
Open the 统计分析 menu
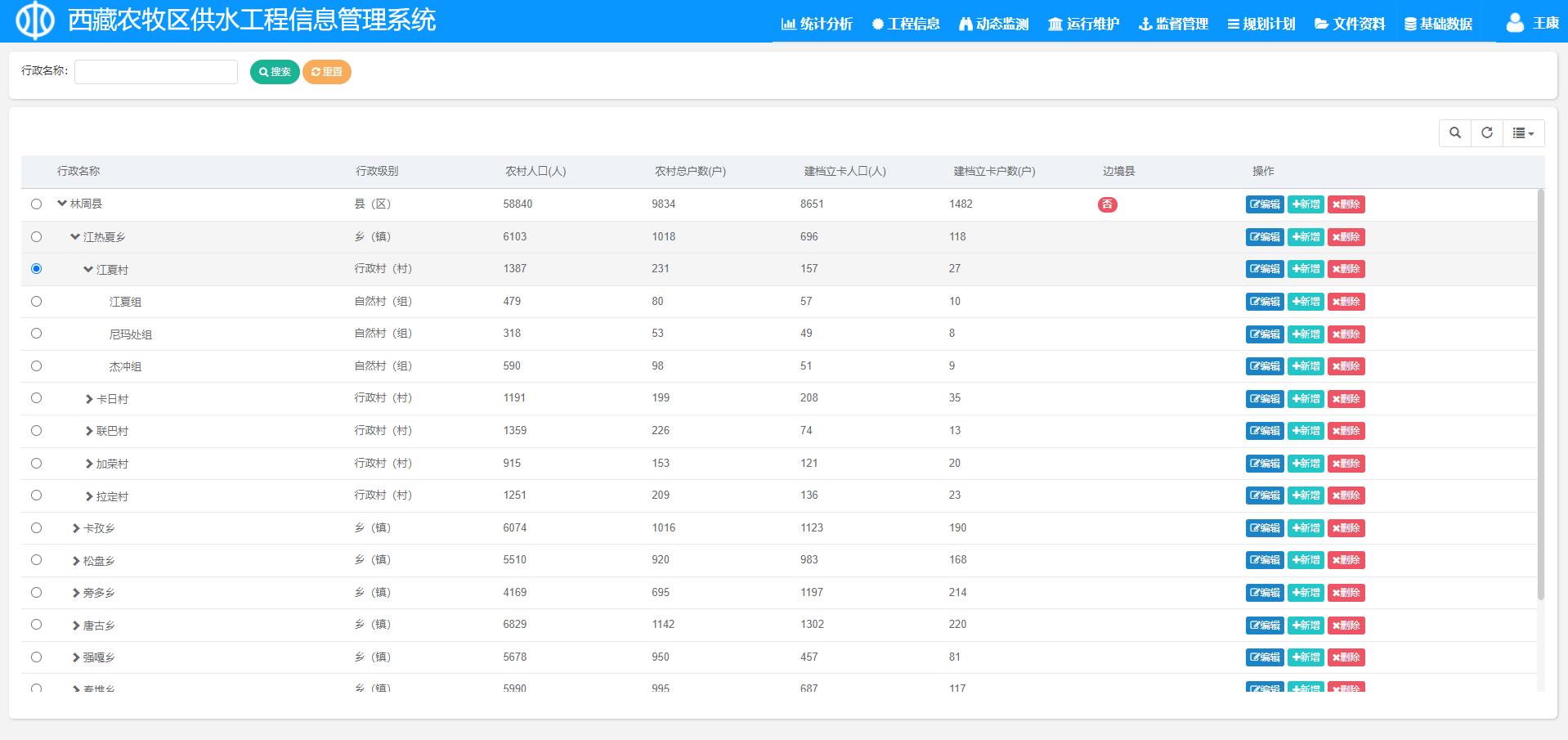click(817, 24)
